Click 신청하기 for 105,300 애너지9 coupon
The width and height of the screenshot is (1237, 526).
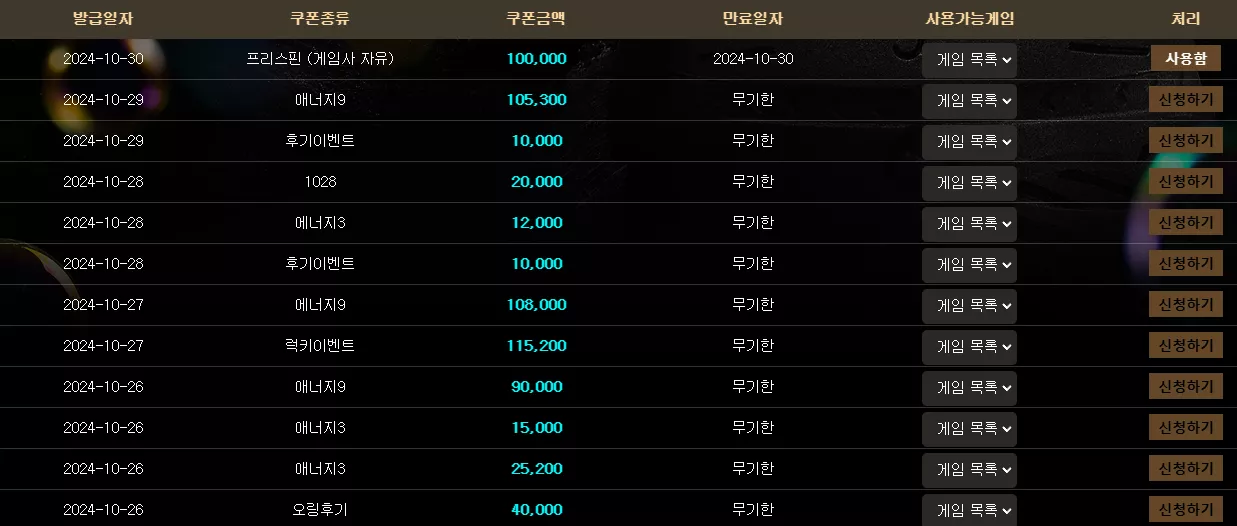(x=1186, y=99)
